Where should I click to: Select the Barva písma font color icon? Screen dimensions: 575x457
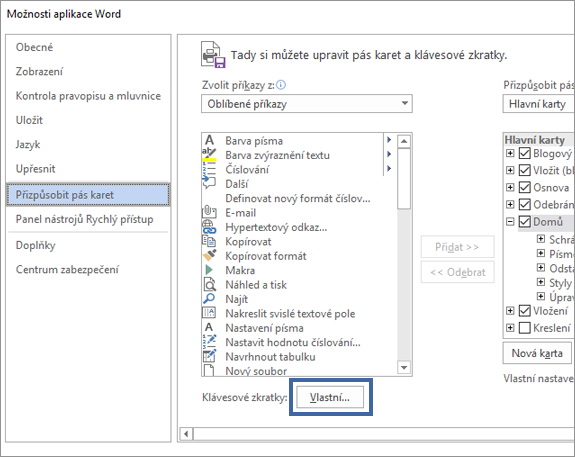(209, 140)
